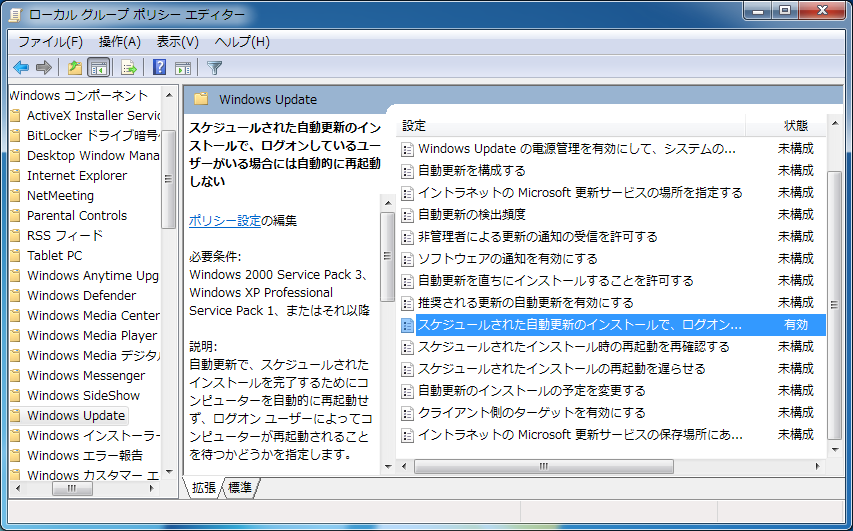The height and width of the screenshot is (531, 853).
Task: Select RSS フィード tree folder
Action: (x=65, y=236)
